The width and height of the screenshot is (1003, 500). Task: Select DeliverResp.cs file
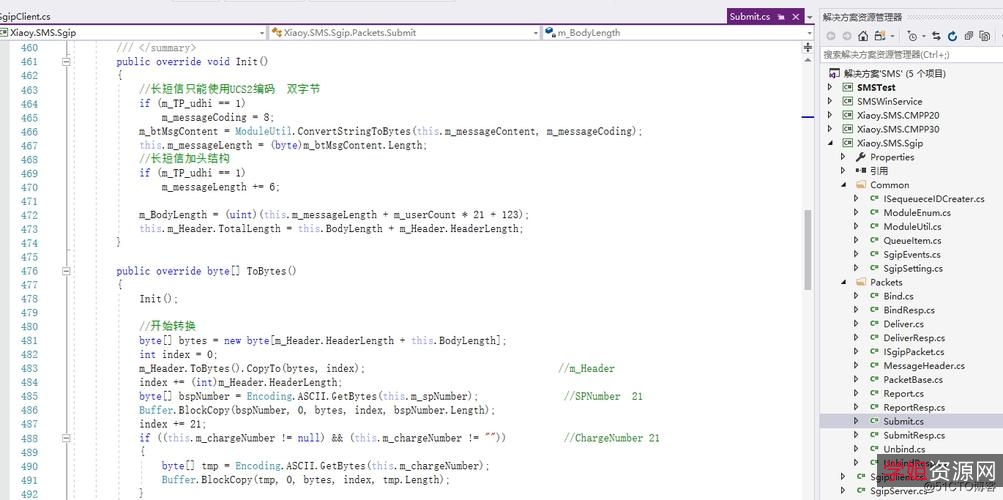click(x=914, y=338)
